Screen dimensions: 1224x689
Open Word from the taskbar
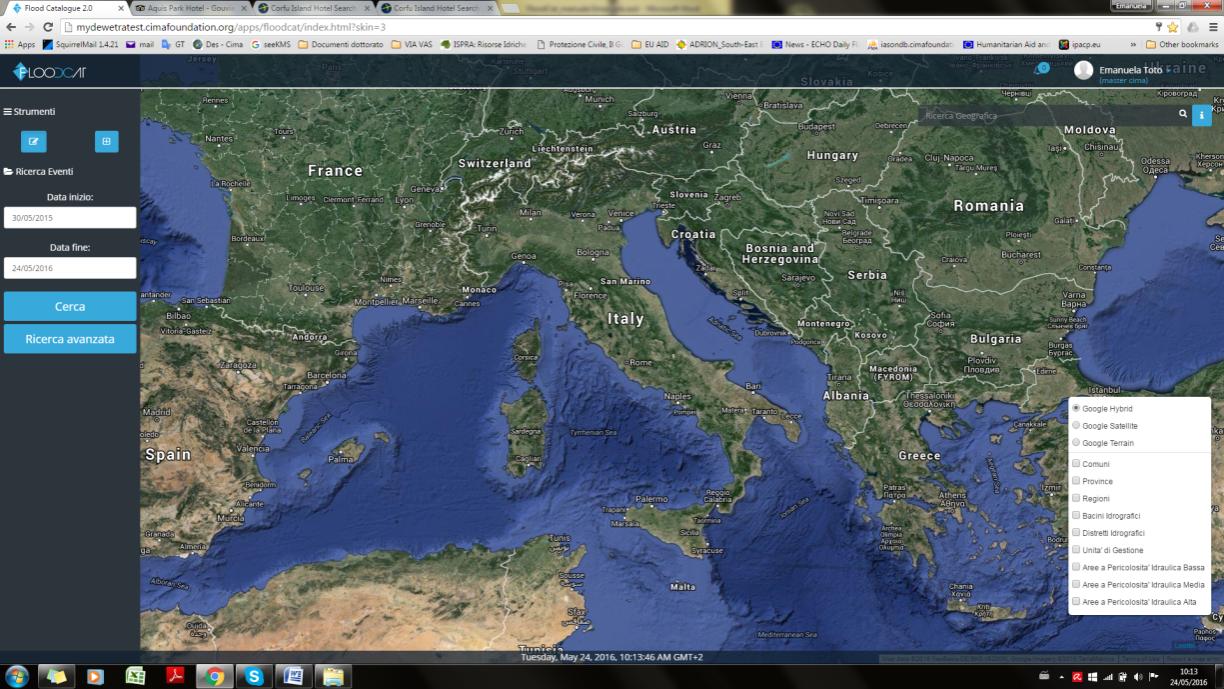pyautogui.click(x=293, y=676)
